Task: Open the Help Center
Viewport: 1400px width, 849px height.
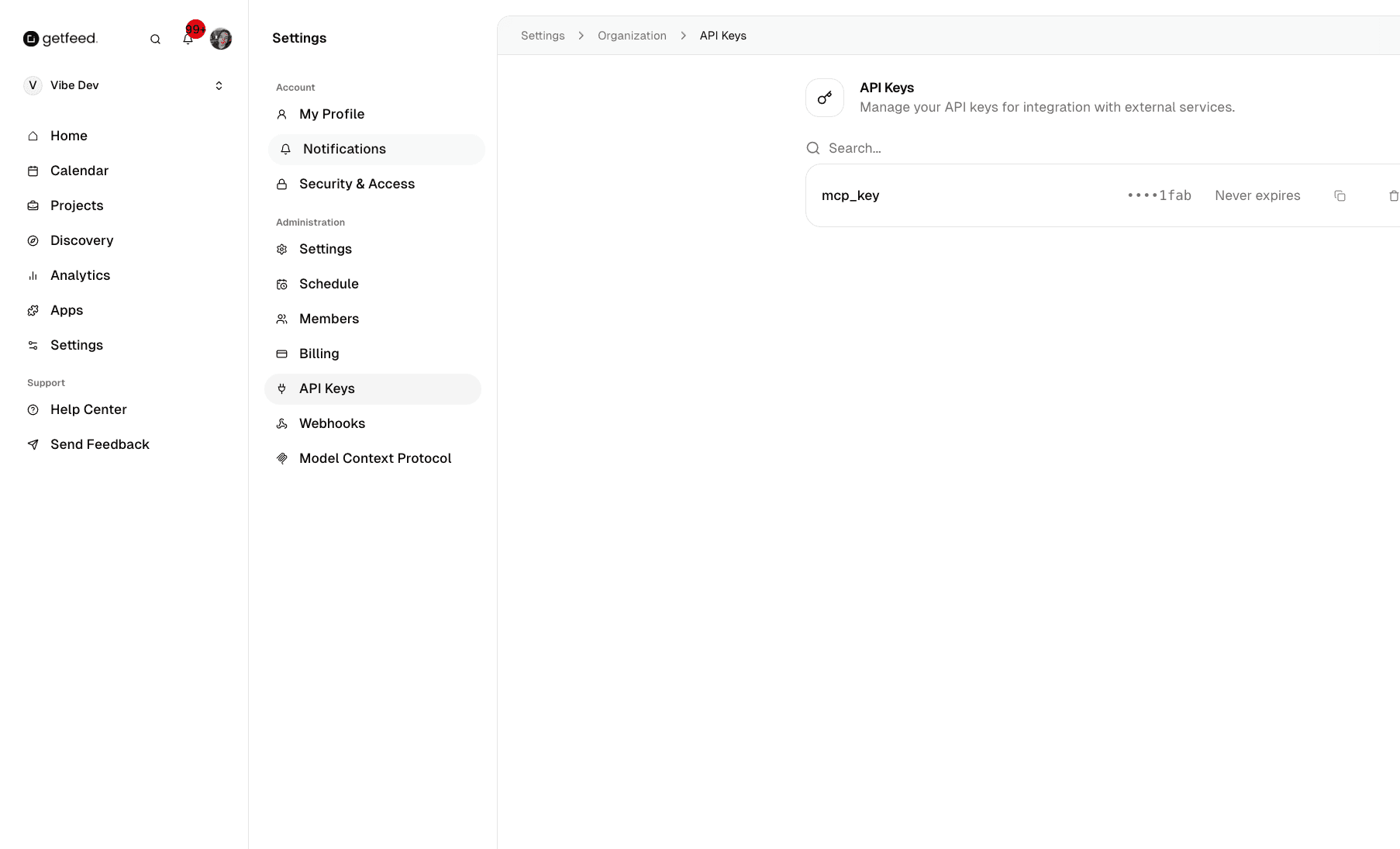Action: point(88,409)
